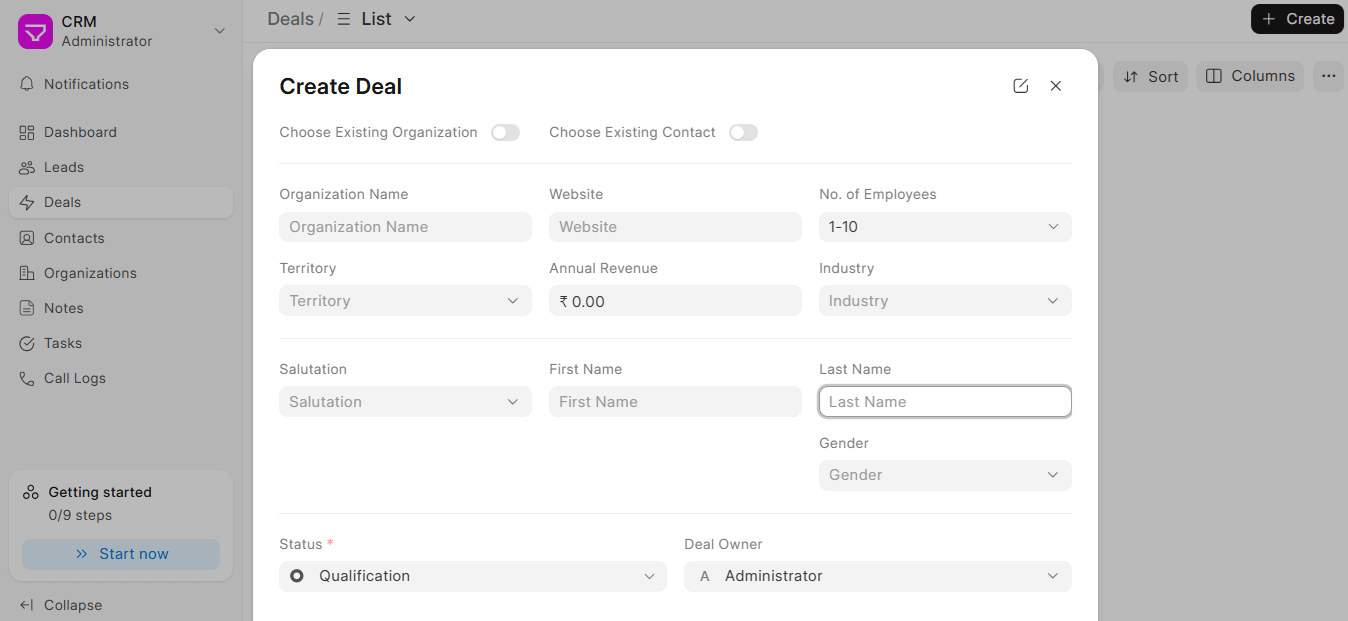
Task: Close the Create Deal dialog
Action: [1055, 86]
